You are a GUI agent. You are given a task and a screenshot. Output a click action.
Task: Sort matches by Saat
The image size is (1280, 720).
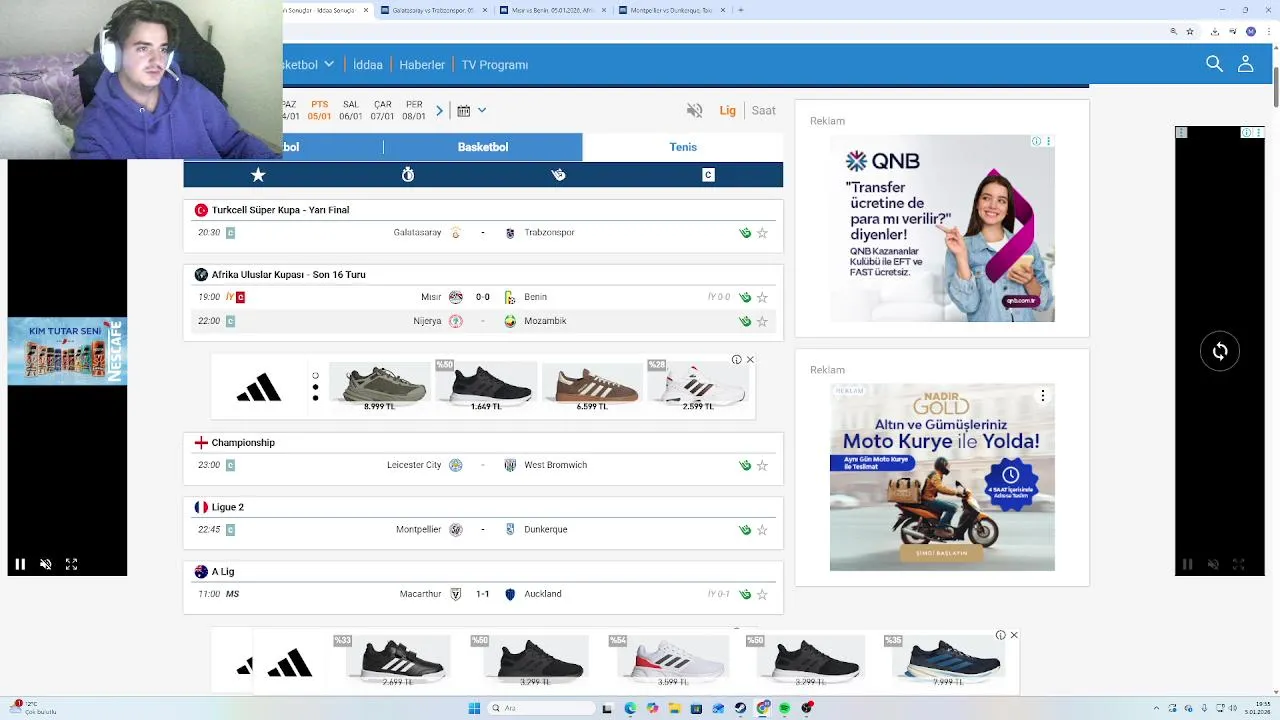tap(763, 110)
